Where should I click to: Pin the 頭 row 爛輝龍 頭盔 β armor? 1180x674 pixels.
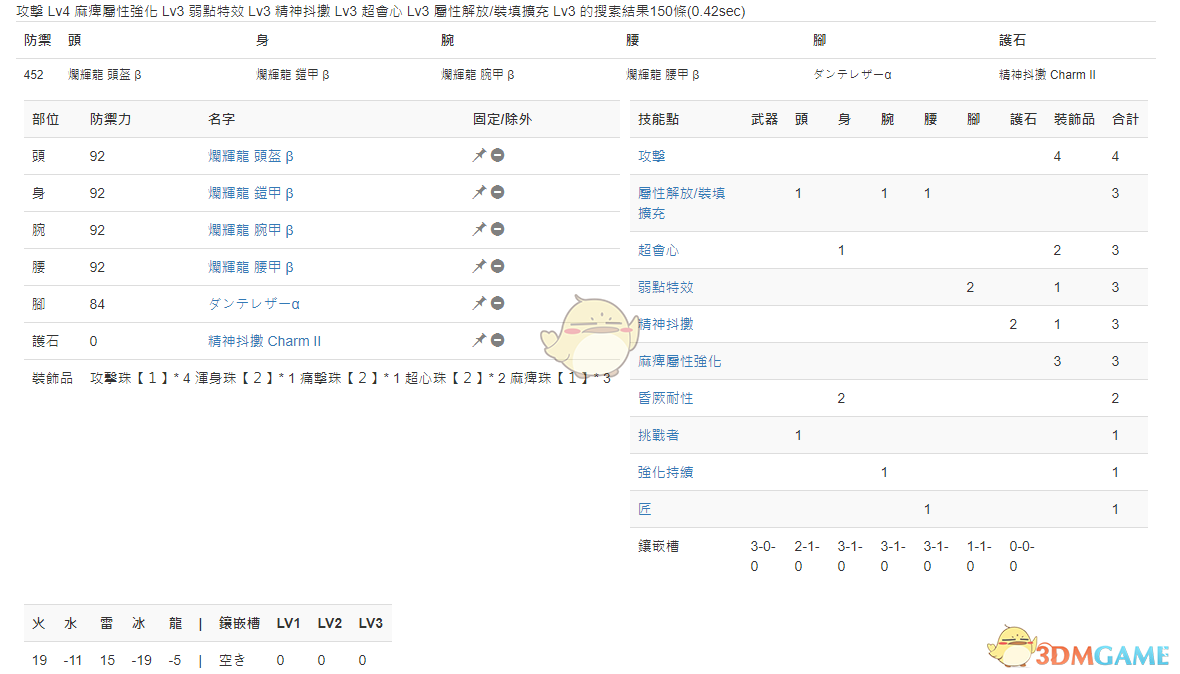pyautogui.click(x=479, y=156)
